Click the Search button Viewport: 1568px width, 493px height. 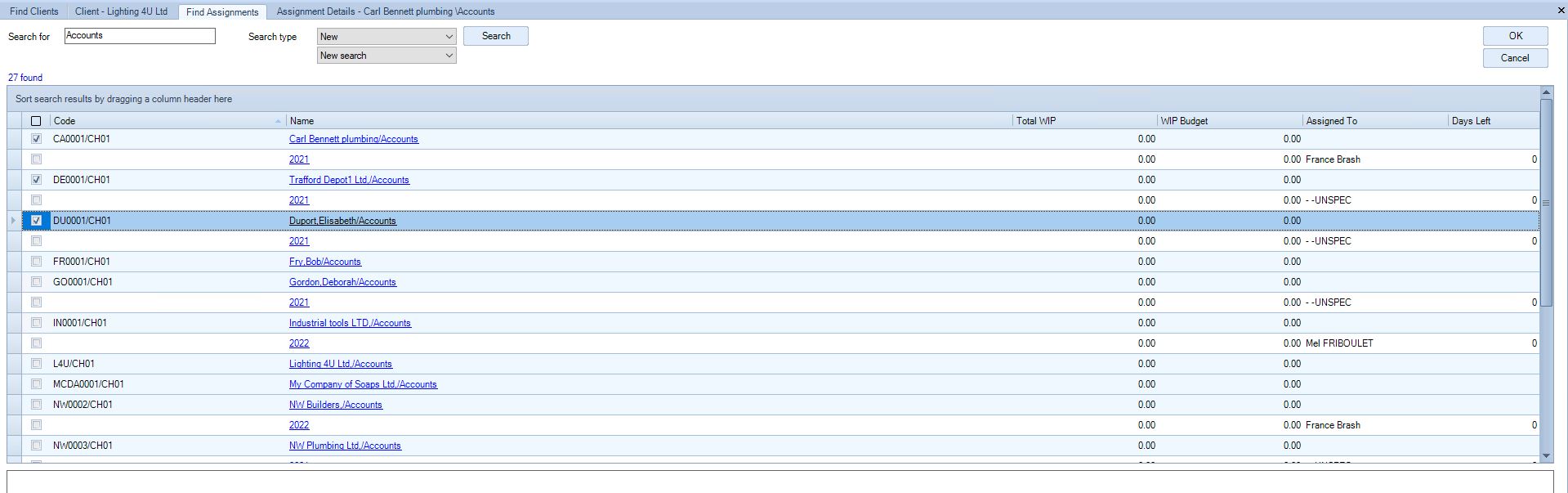coord(496,36)
